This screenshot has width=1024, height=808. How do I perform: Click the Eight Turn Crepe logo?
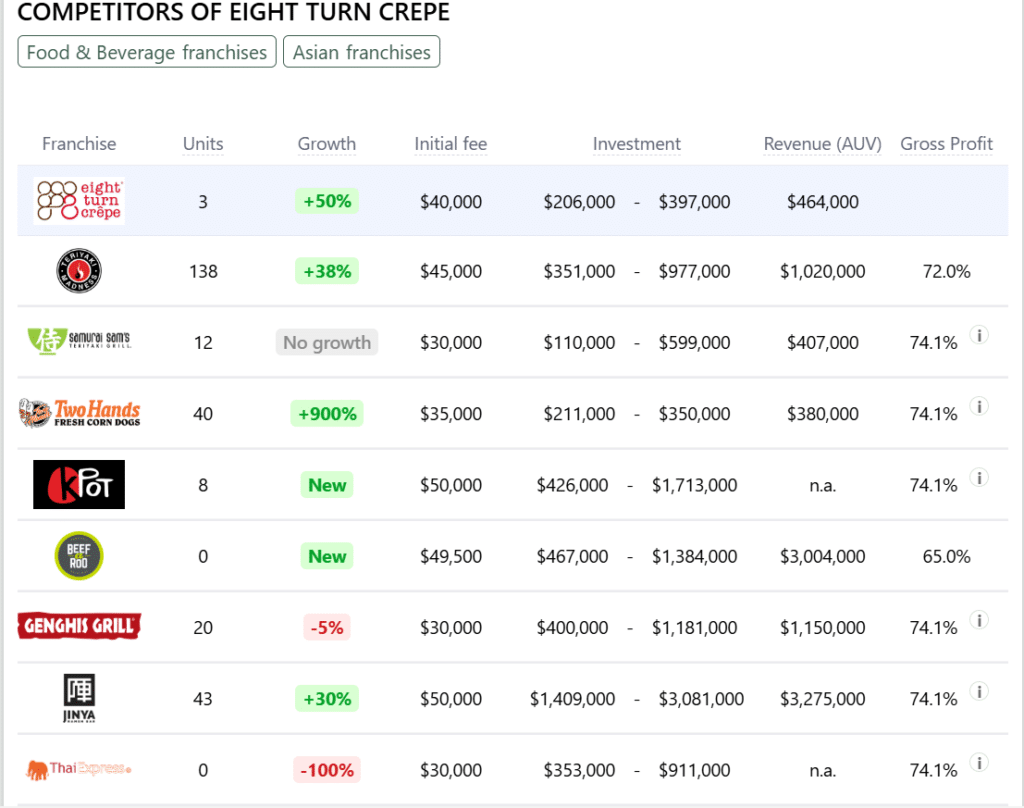click(x=79, y=201)
